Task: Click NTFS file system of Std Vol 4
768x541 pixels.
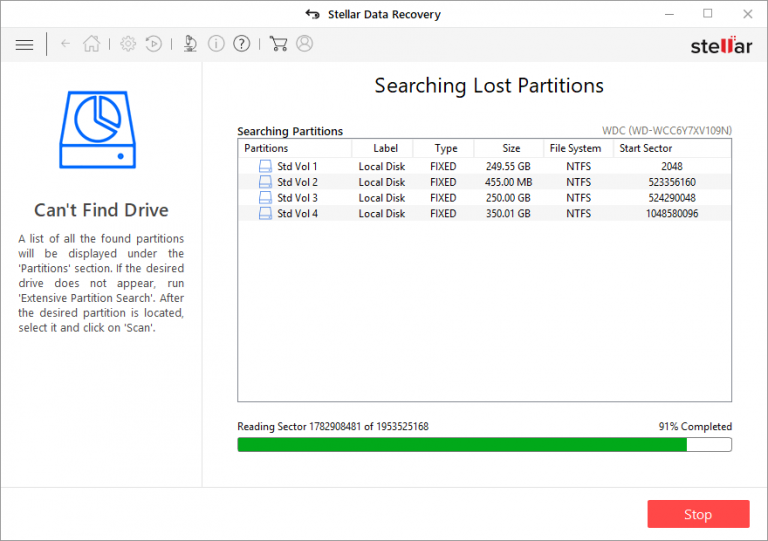Action: click(x=578, y=213)
